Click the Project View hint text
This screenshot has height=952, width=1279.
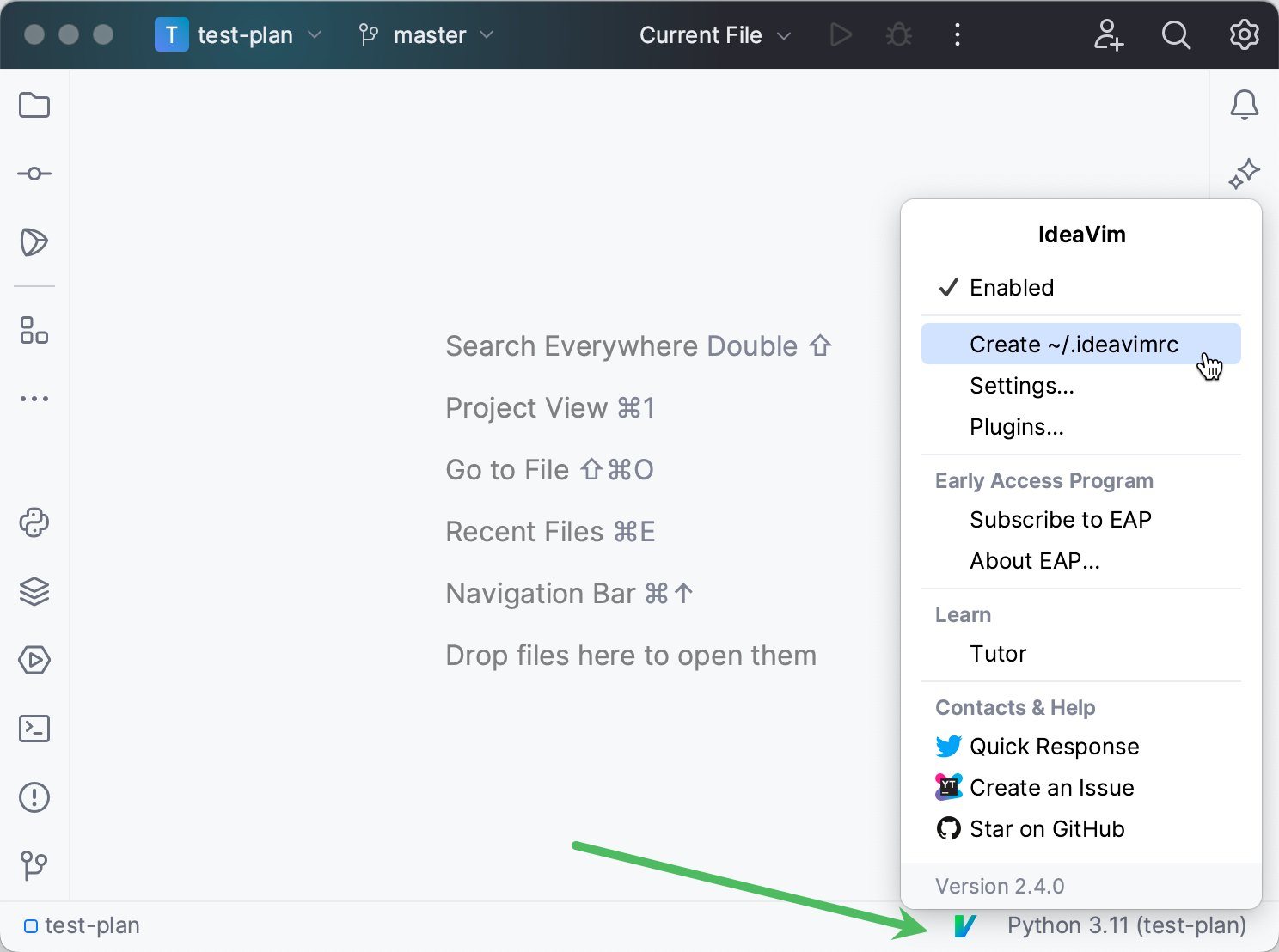coord(550,408)
